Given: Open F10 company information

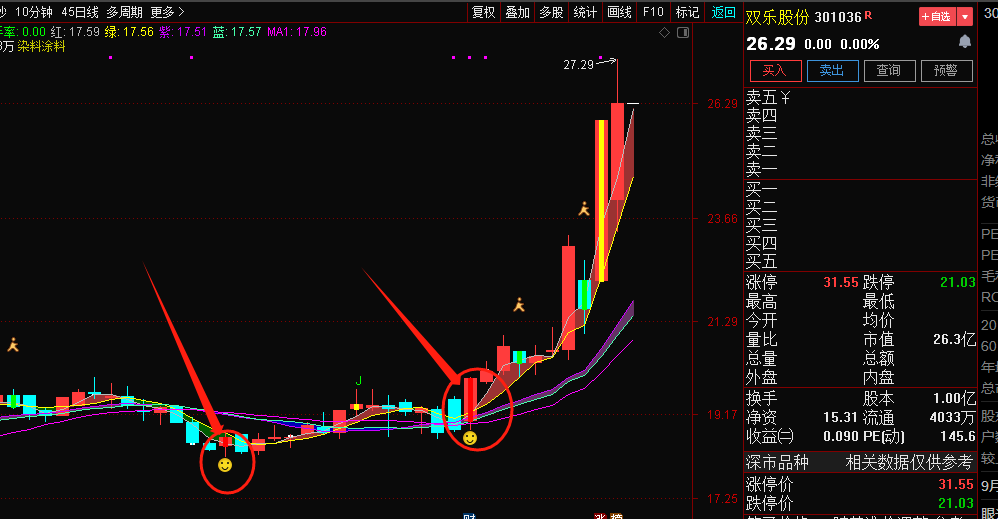Looking at the screenshot, I should [x=653, y=12].
